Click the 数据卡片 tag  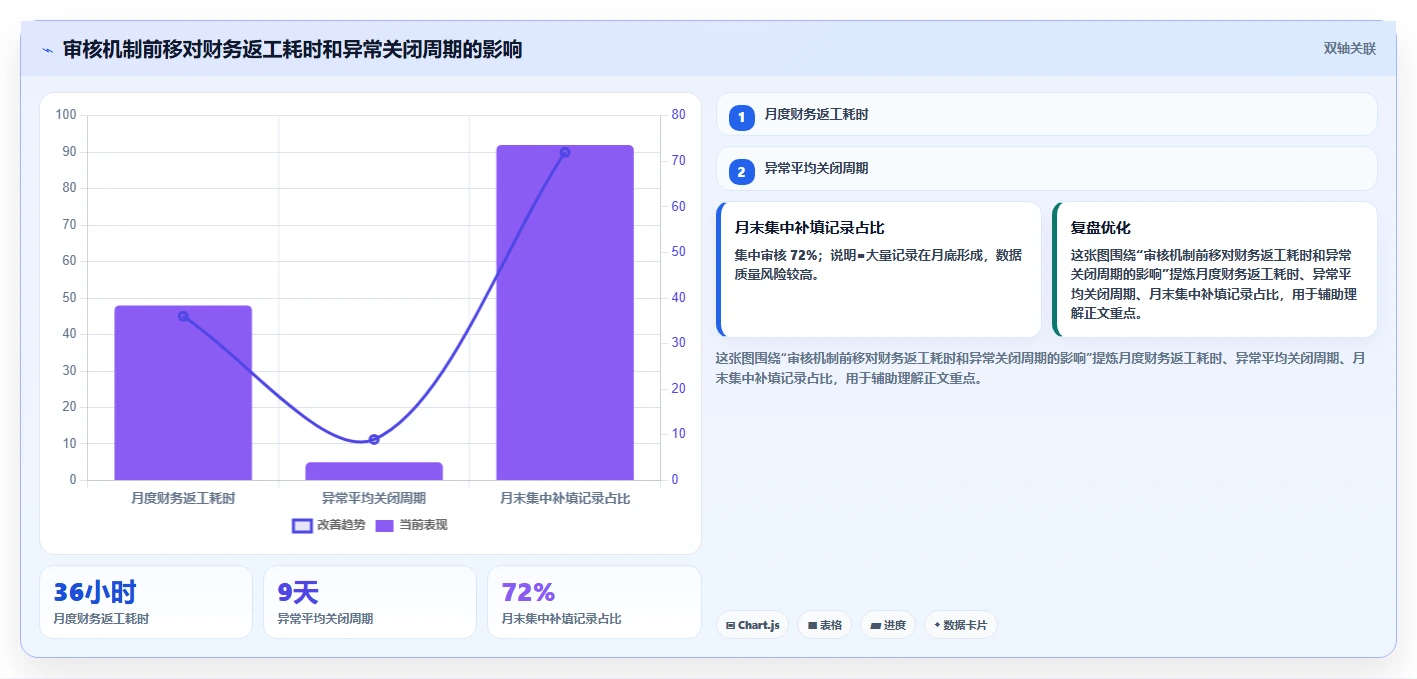point(961,625)
